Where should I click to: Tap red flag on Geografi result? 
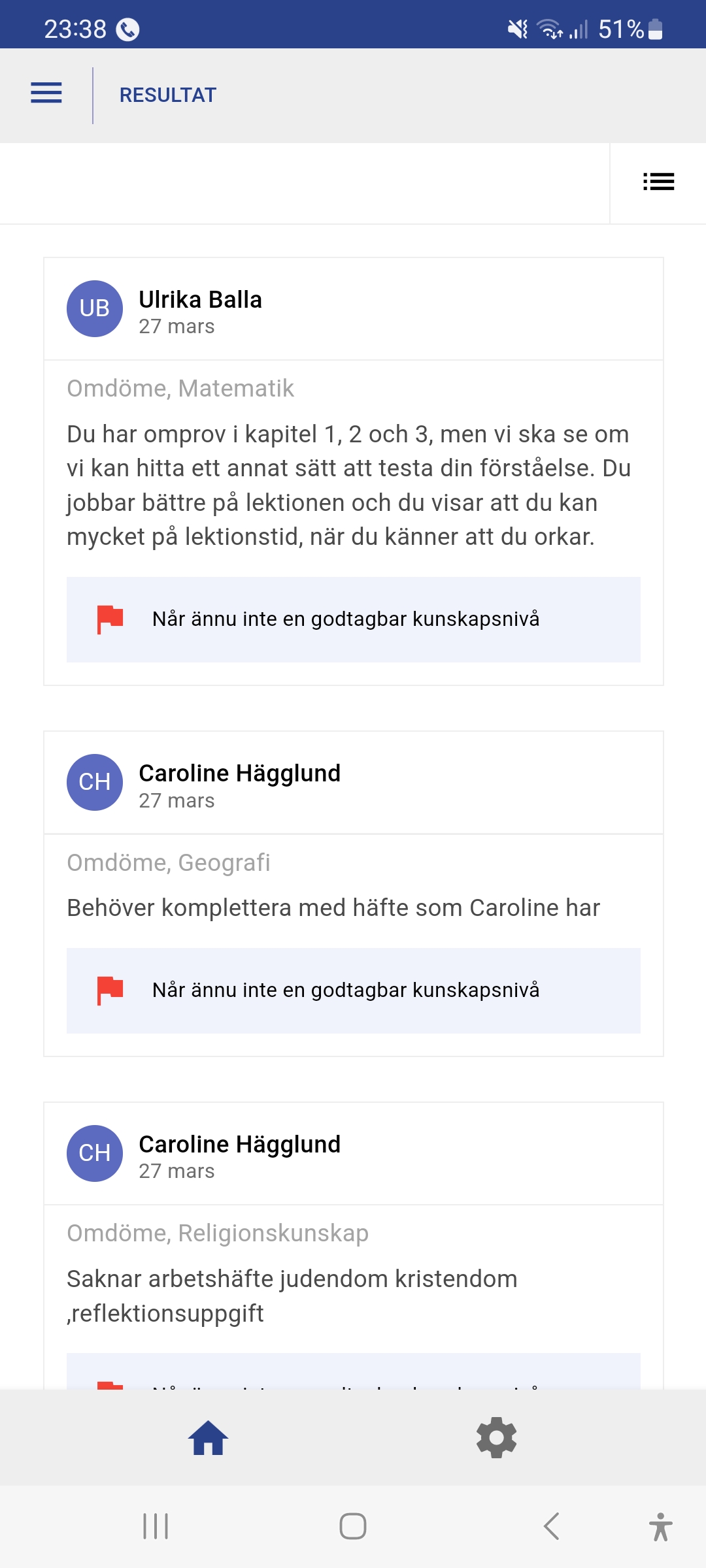pos(110,990)
